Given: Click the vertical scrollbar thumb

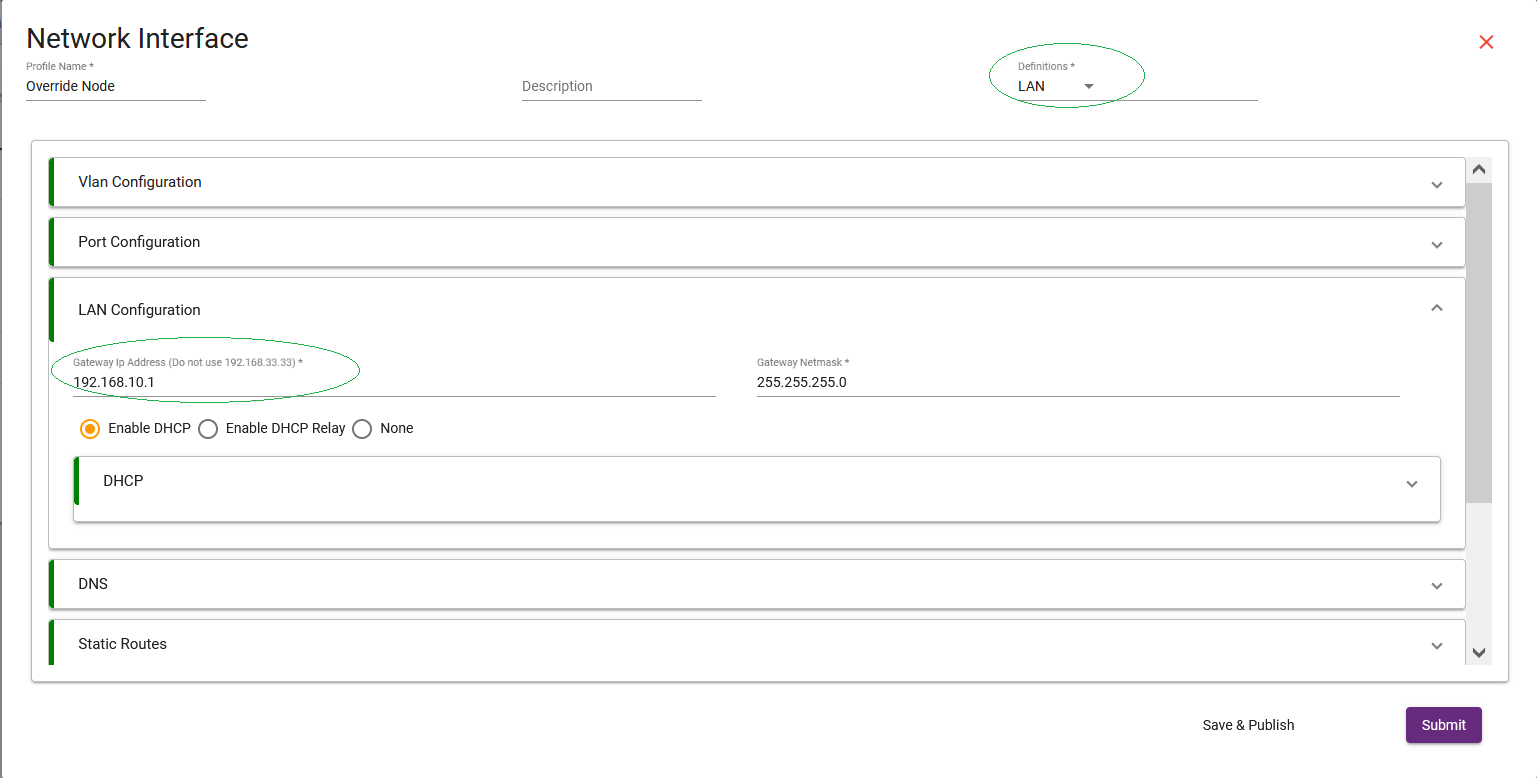Looking at the screenshot, I should pos(1479,342).
